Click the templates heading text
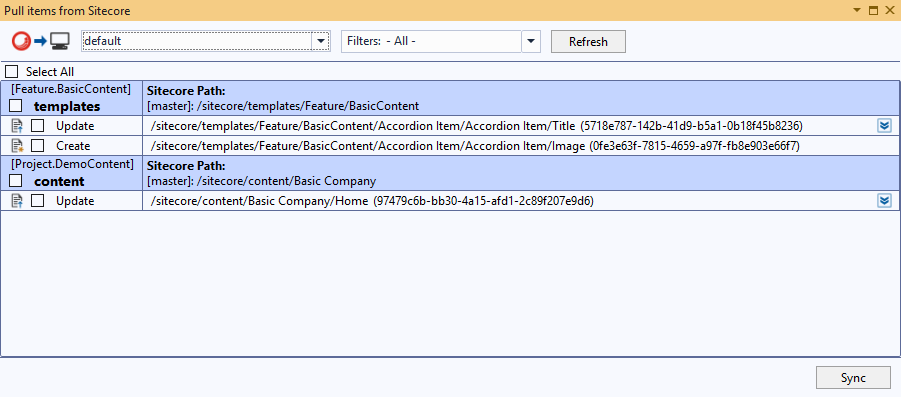901x397 pixels. (x=67, y=106)
